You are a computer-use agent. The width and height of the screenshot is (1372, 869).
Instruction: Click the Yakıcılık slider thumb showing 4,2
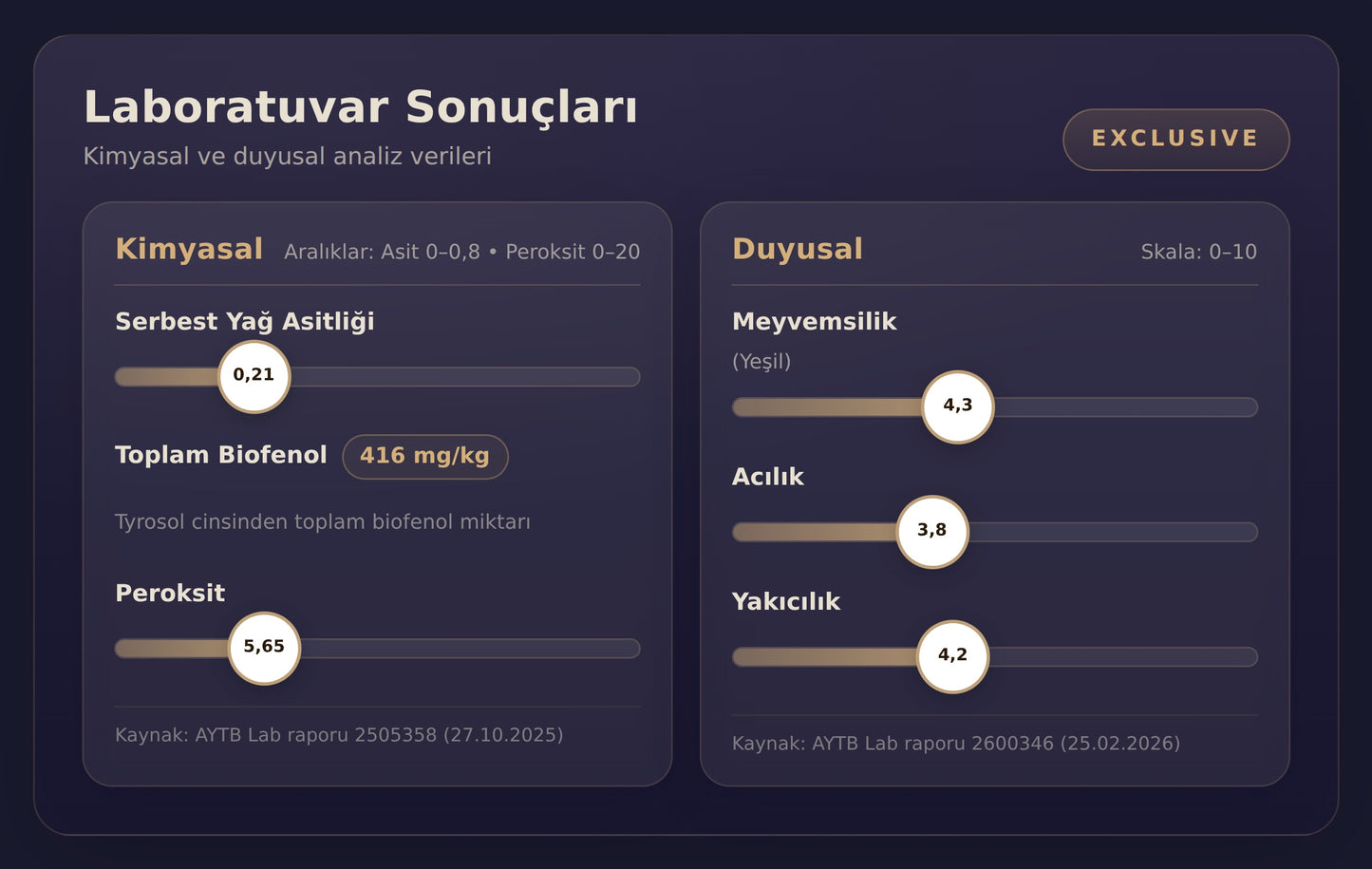coord(952,656)
